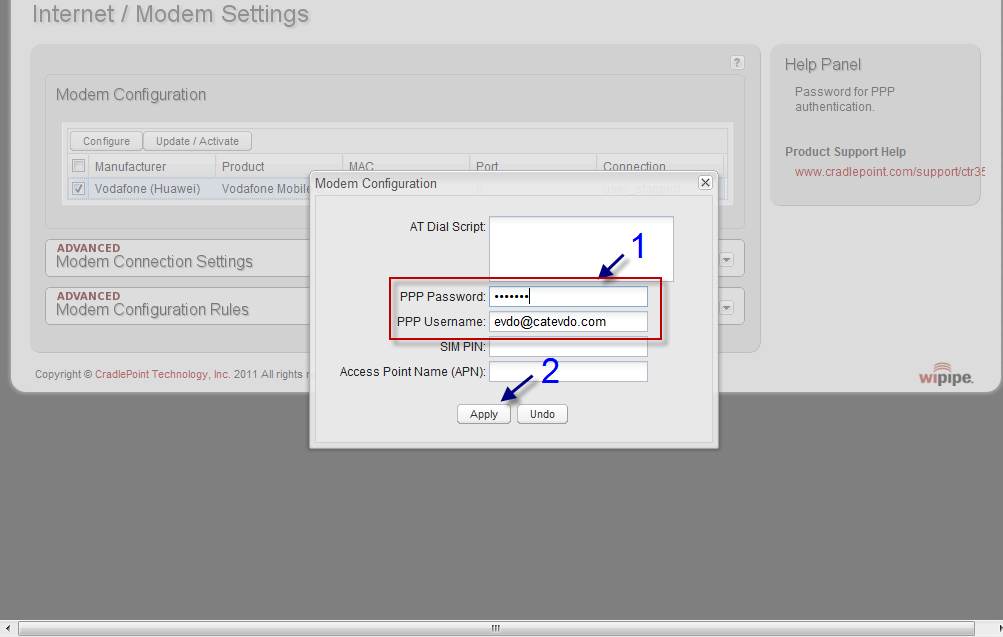Sort by the Manufacturer column header

coord(130,166)
